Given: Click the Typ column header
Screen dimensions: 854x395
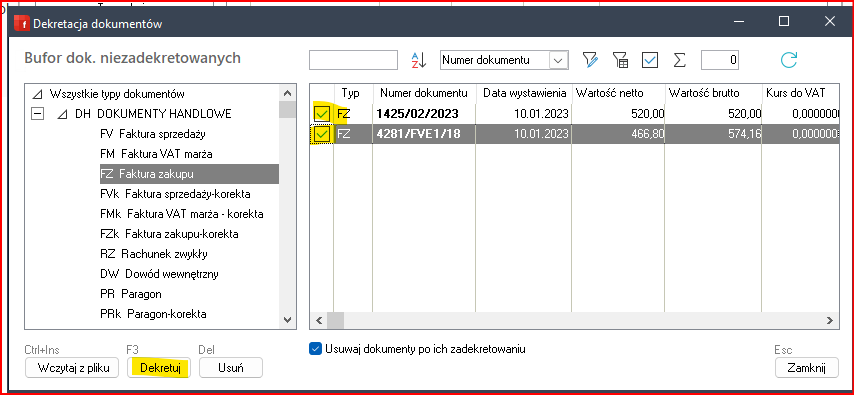Looking at the screenshot, I should pos(353,93).
